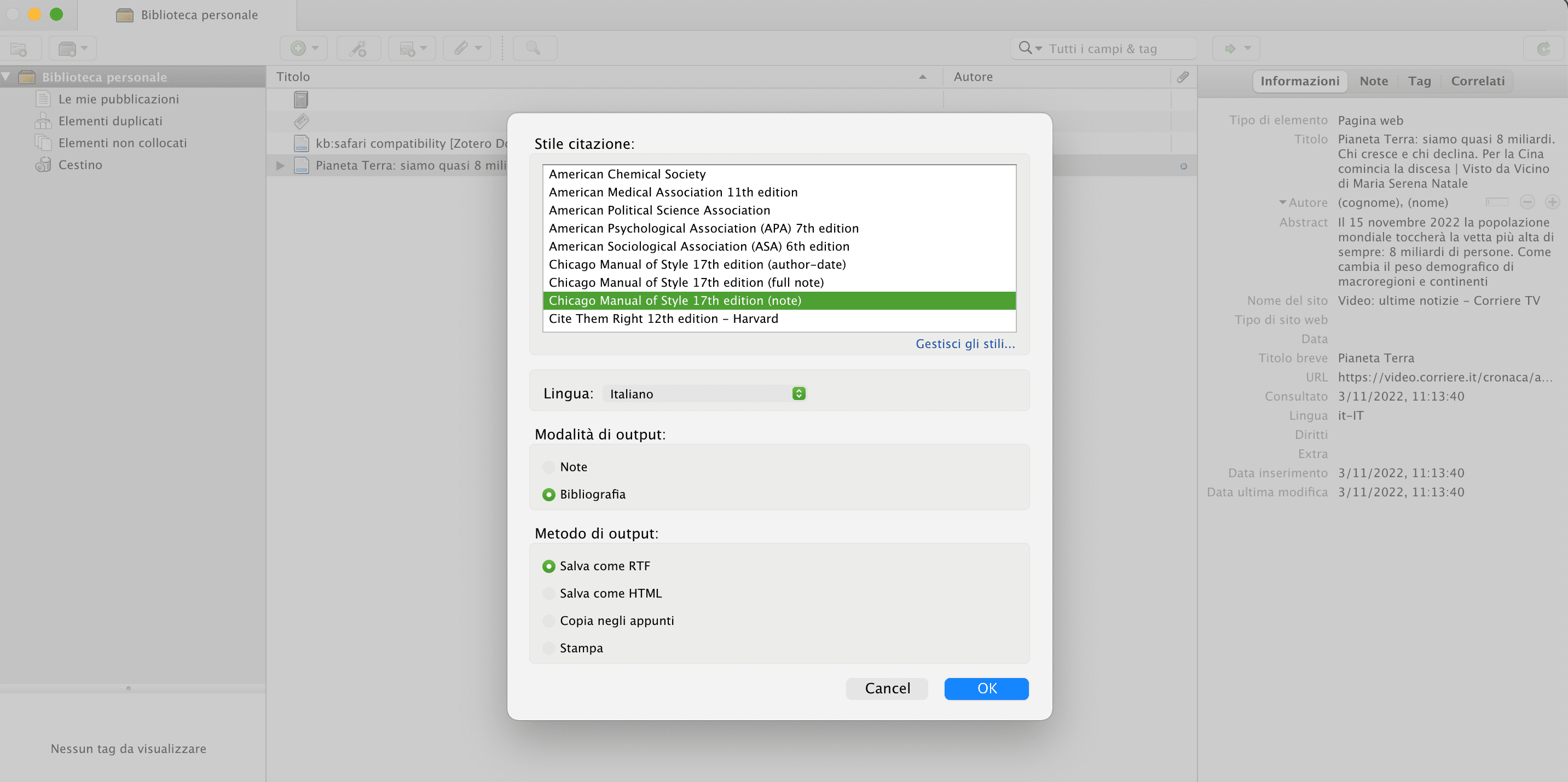
Task: Open Gestisci gli stili link
Action: tap(965, 344)
